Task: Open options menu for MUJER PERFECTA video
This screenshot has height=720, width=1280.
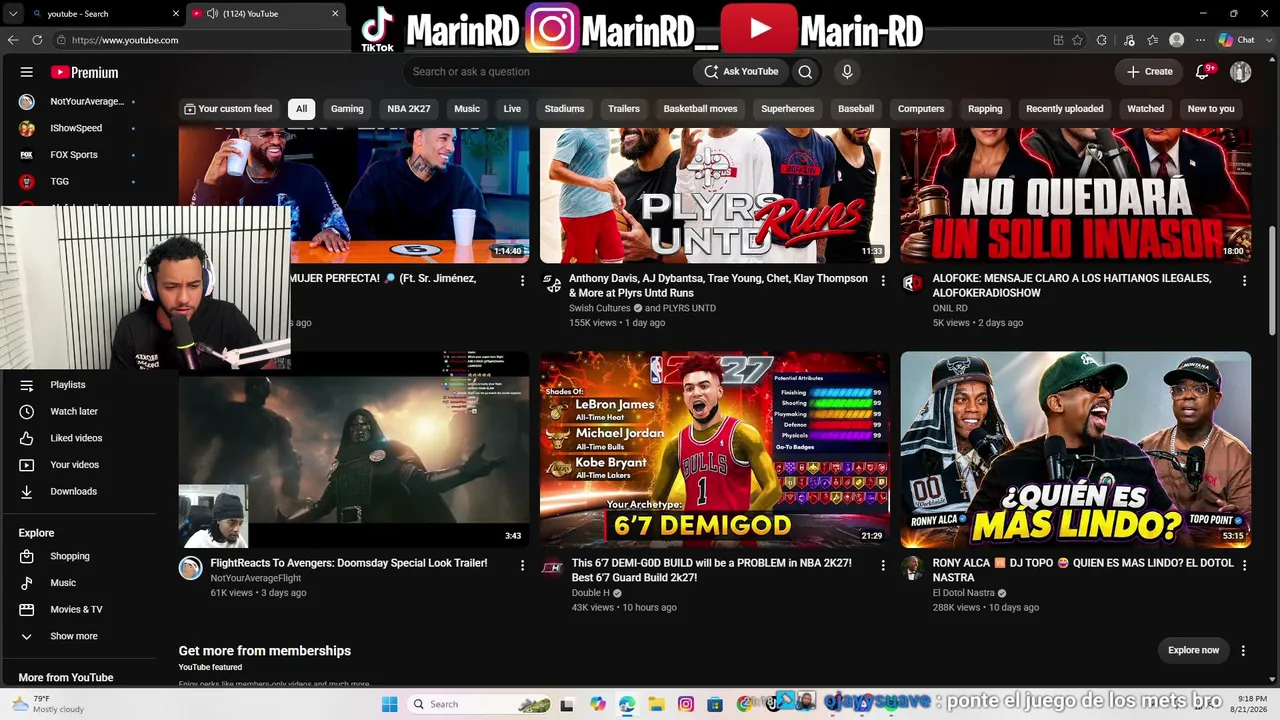Action: [x=522, y=282]
